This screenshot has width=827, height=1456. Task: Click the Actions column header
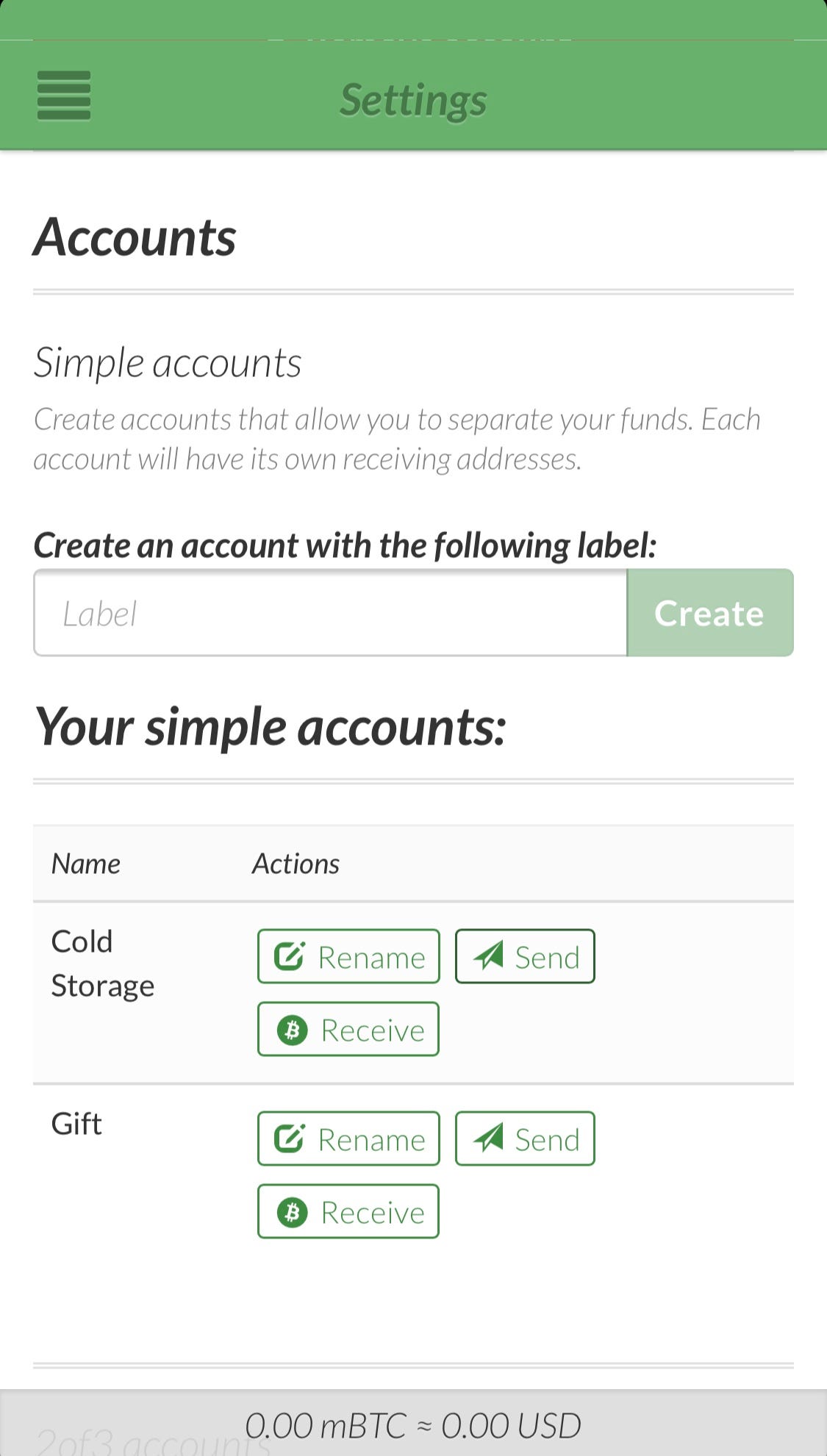(296, 864)
